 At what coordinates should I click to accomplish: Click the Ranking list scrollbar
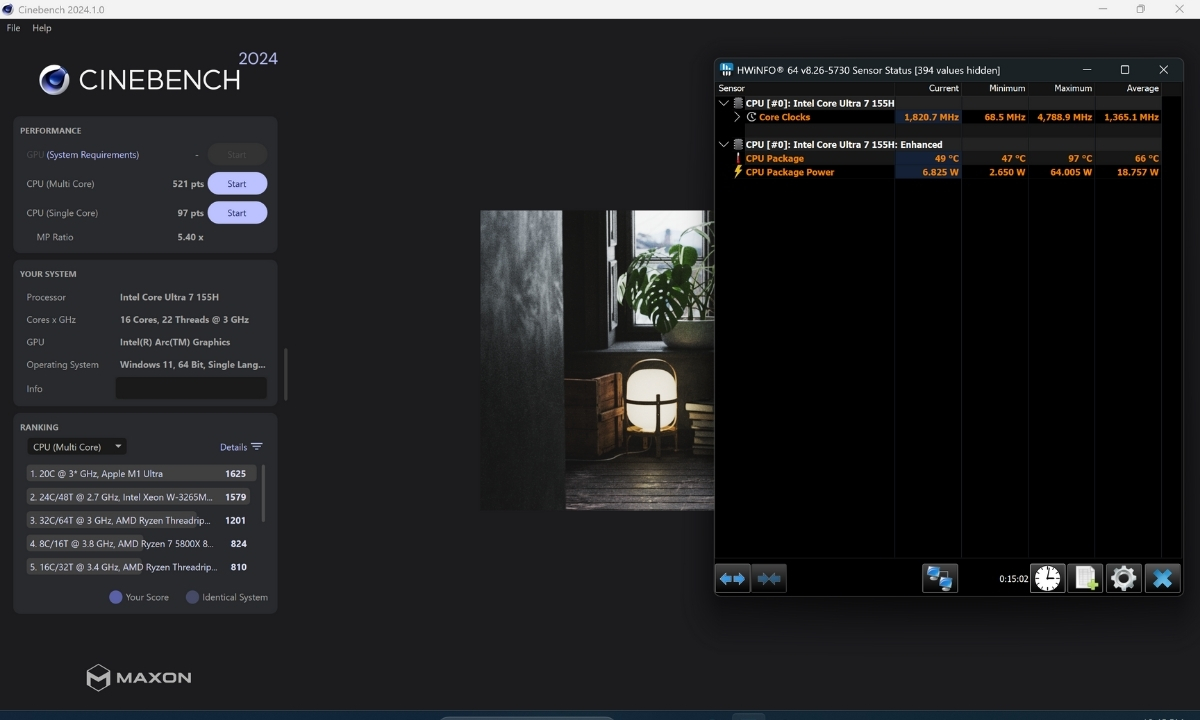[x=263, y=493]
